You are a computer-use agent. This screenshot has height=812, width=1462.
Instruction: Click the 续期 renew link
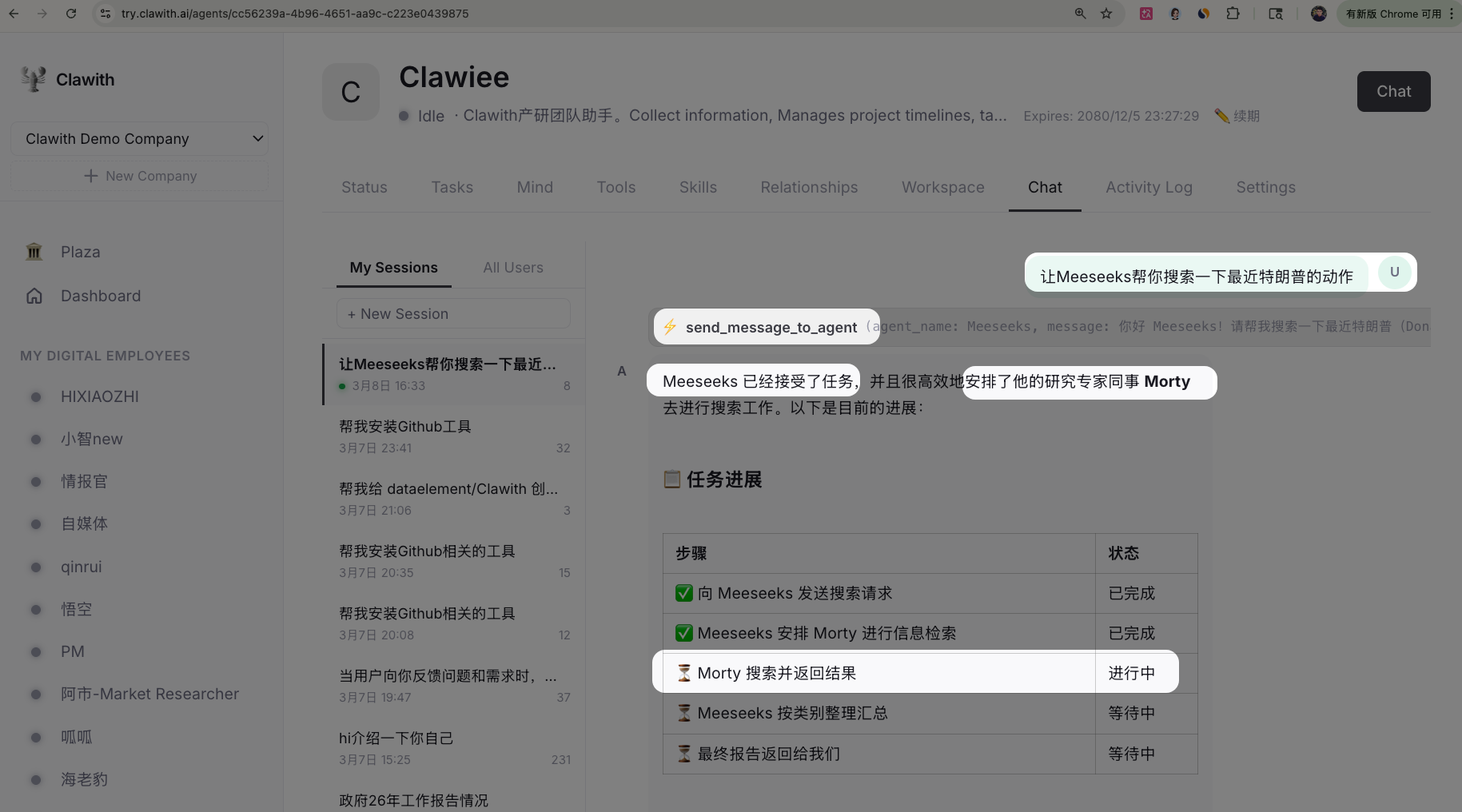[1245, 116]
